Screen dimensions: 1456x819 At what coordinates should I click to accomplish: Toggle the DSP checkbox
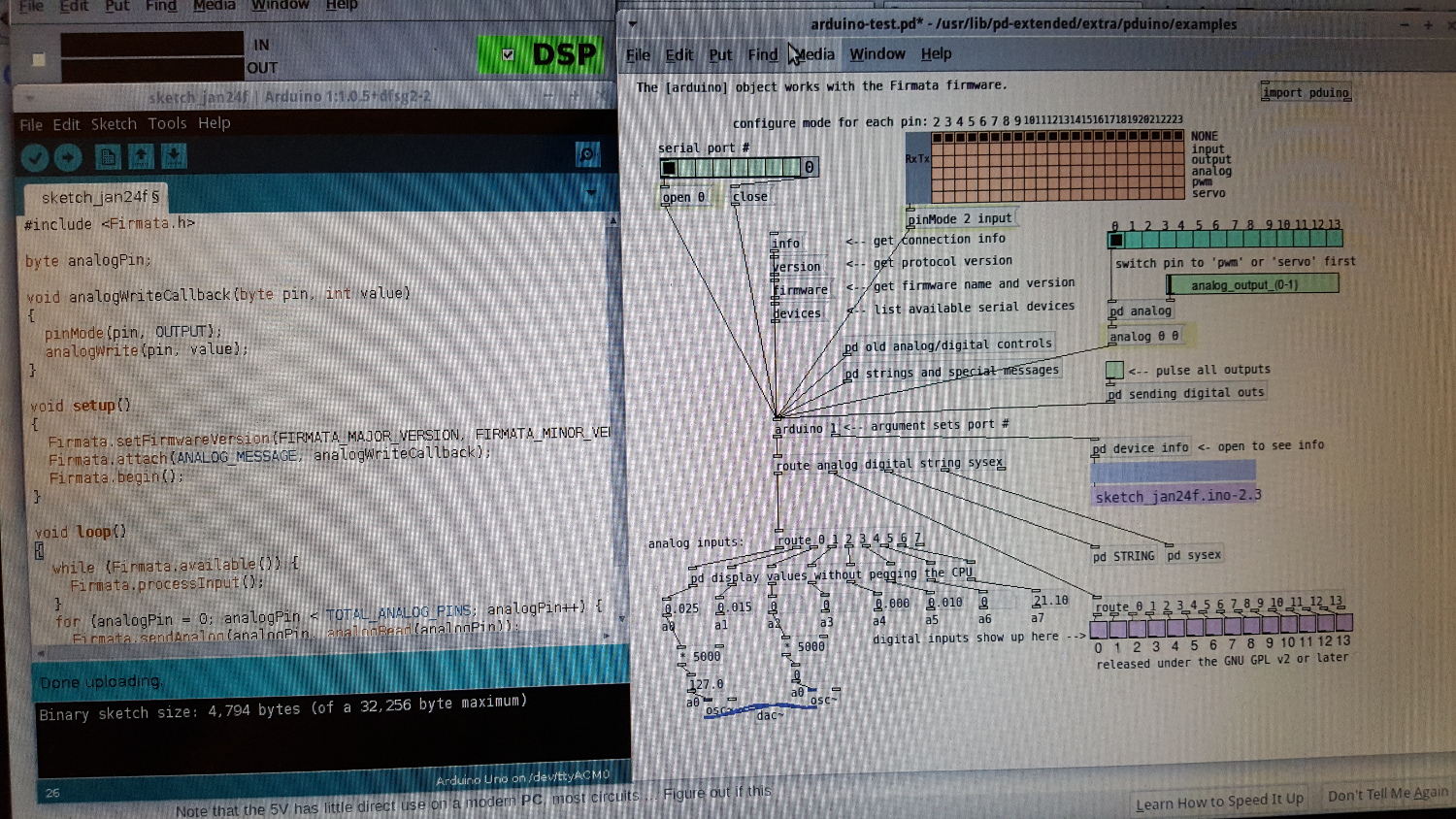pos(508,55)
